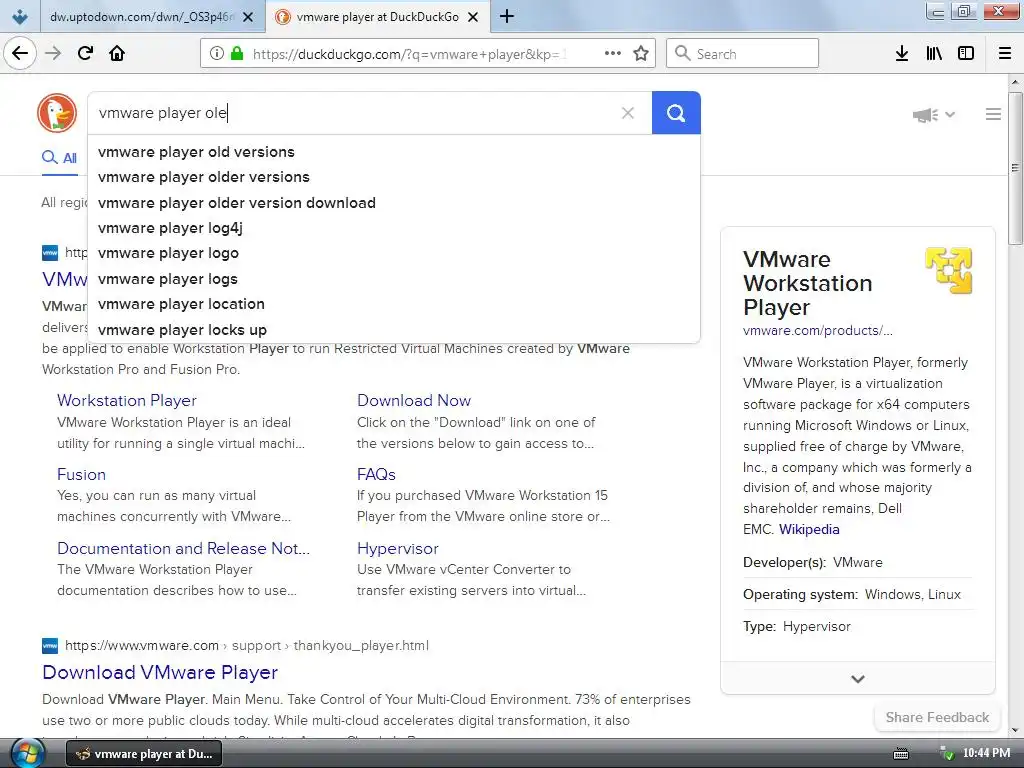Image resolution: width=1024 pixels, height=768 pixels.
Task: Select suggestion vmware player logs
Action: pyautogui.click(x=394, y=279)
